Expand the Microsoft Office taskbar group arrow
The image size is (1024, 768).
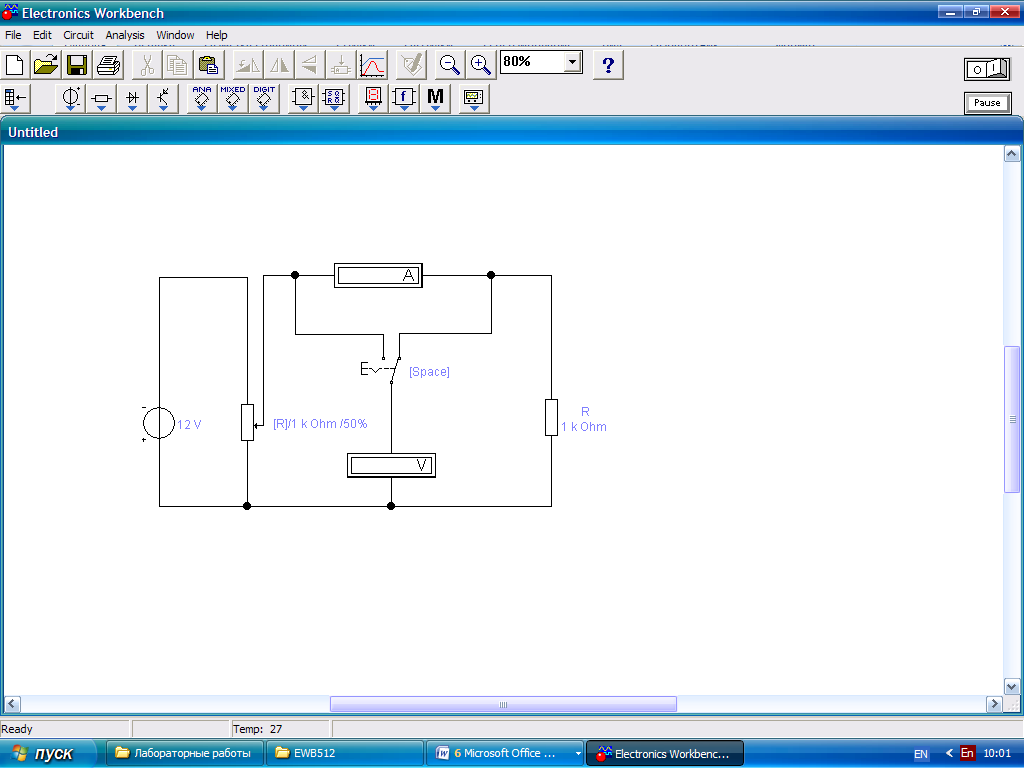[x=578, y=753]
